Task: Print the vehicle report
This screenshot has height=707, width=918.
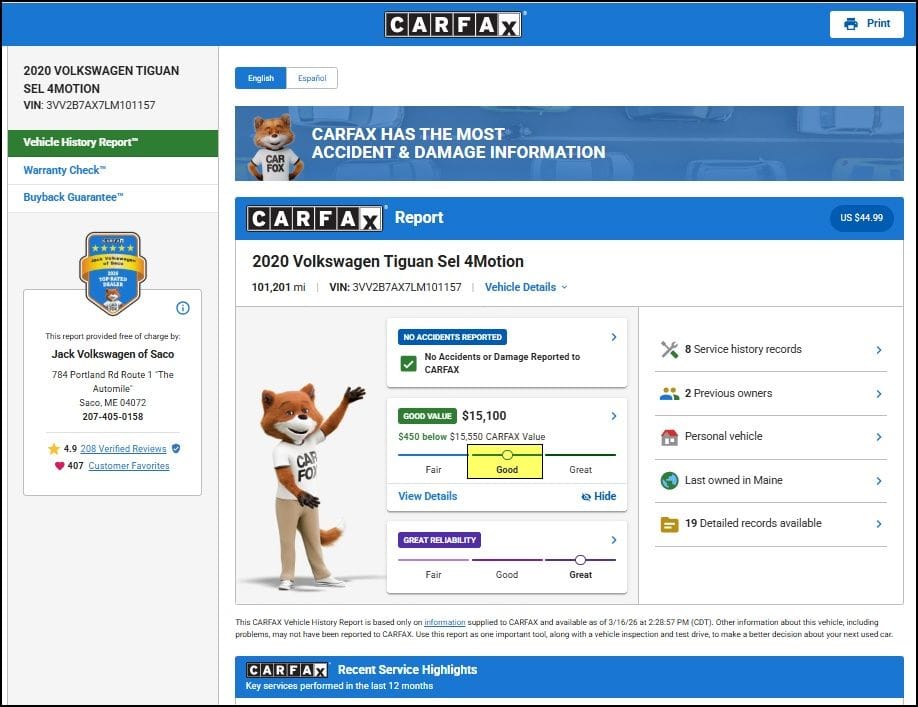Action: (866, 24)
